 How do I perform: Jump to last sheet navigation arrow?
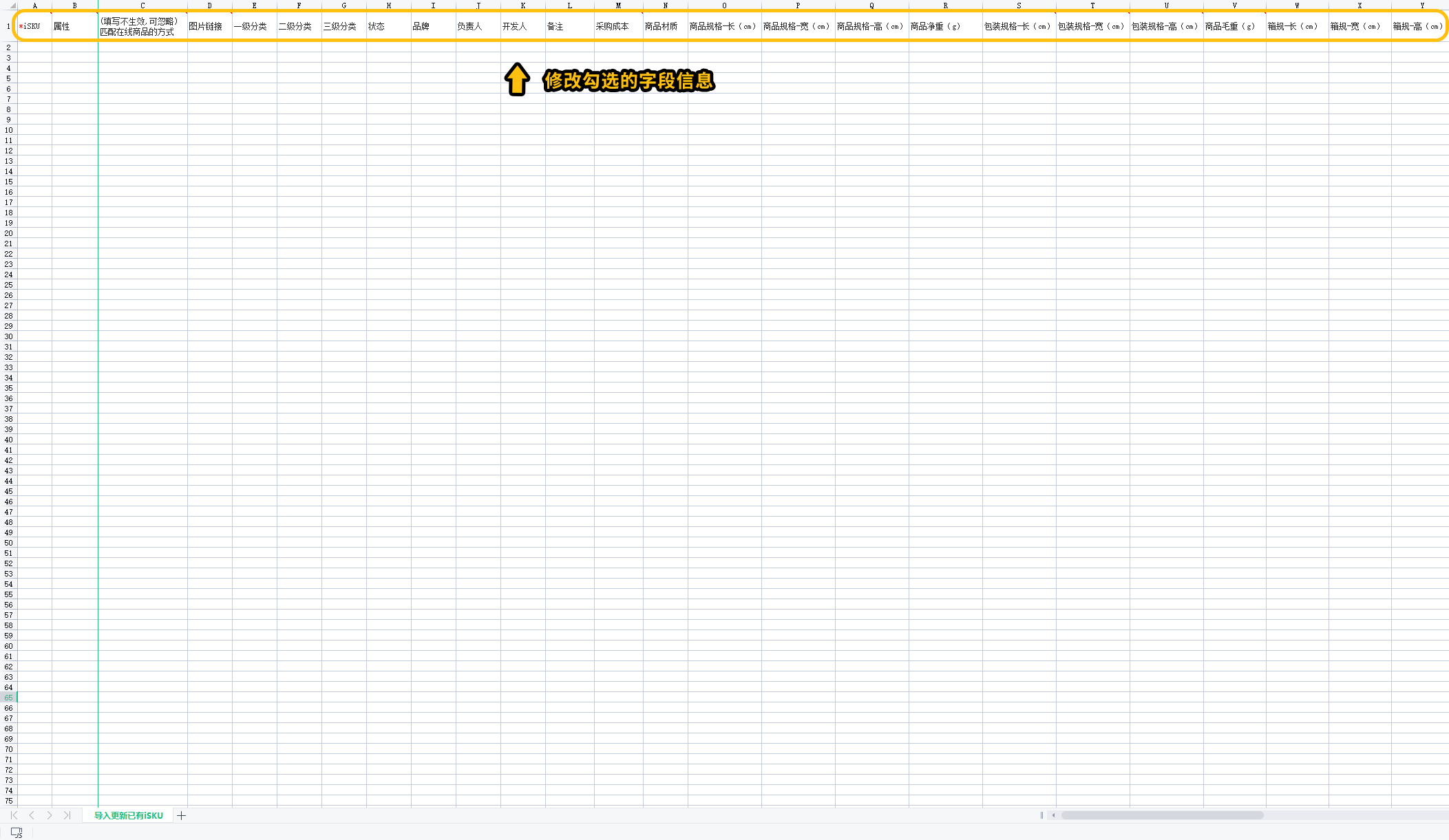pyautogui.click(x=67, y=815)
